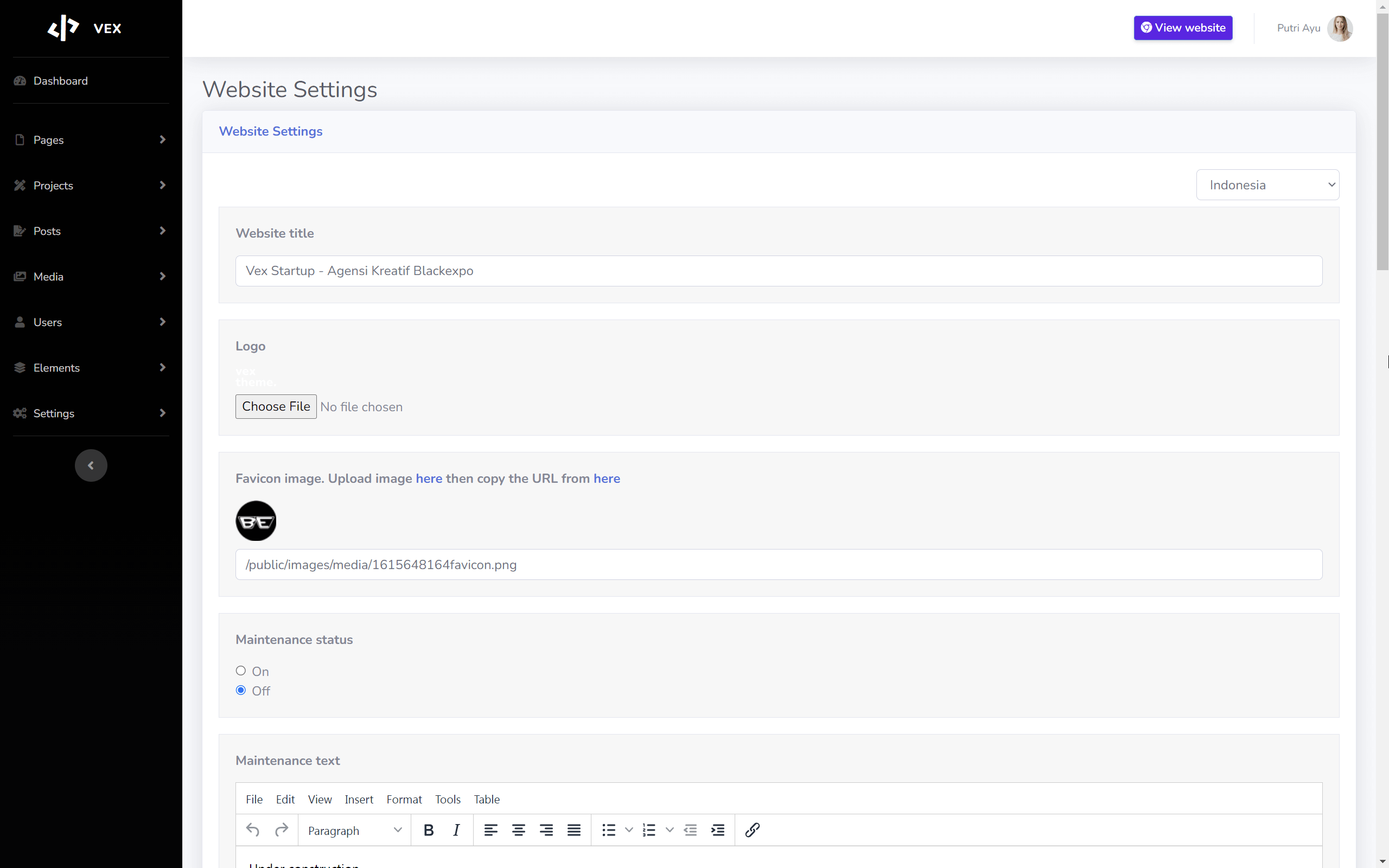
Task: Toggle a bulleted list in the editor
Action: [608, 829]
